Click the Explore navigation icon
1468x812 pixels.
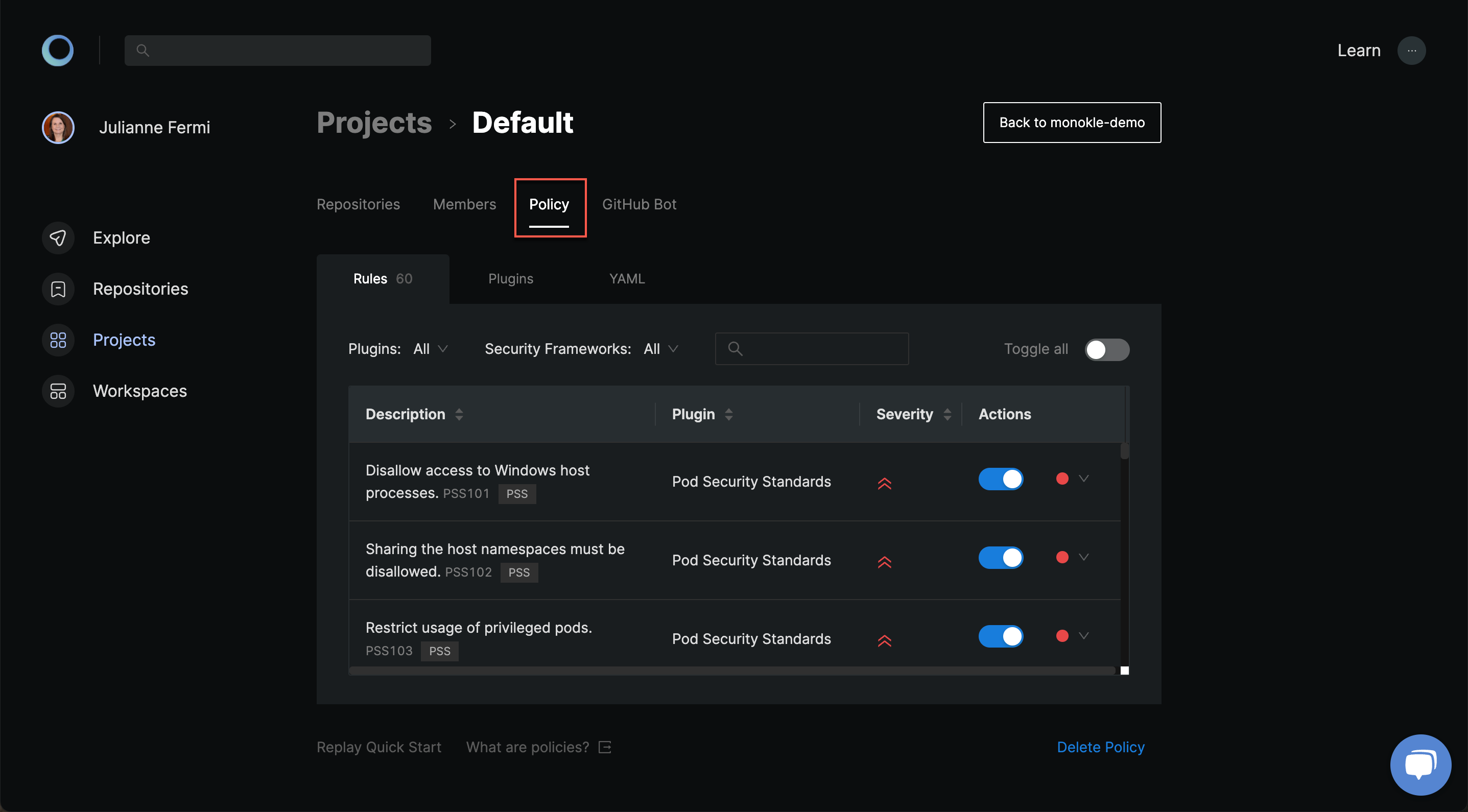tap(58, 237)
